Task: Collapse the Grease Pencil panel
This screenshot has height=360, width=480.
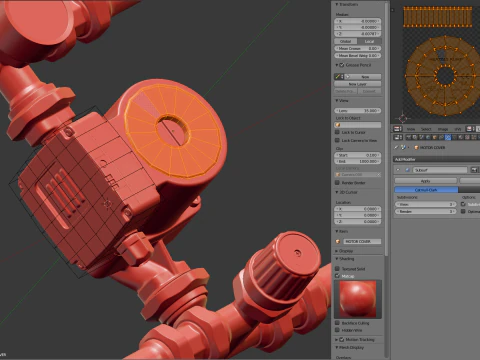Action: [x=337, y=65]
